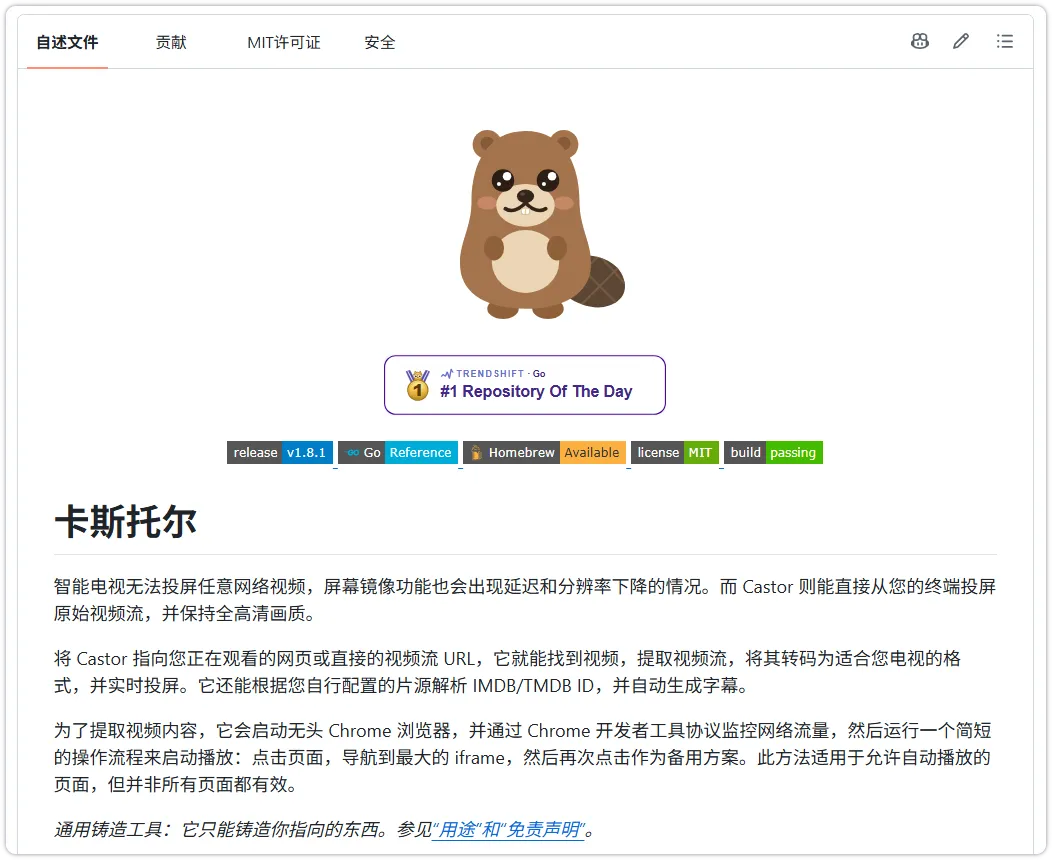Click the TRENDSHIFT · Go label text
The width and height of the screenshot is (1052, 860).
click(493, 374)
